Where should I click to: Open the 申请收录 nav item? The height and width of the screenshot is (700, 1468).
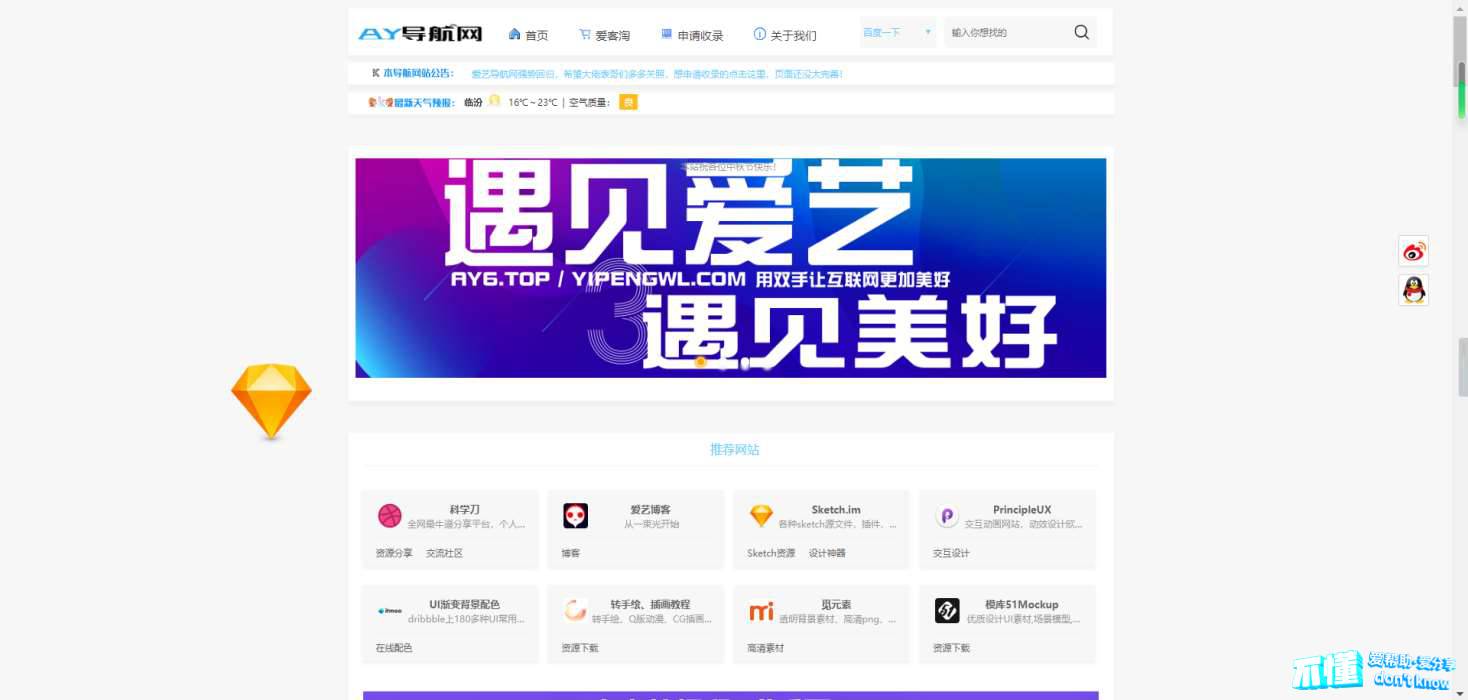coord(692,35)
